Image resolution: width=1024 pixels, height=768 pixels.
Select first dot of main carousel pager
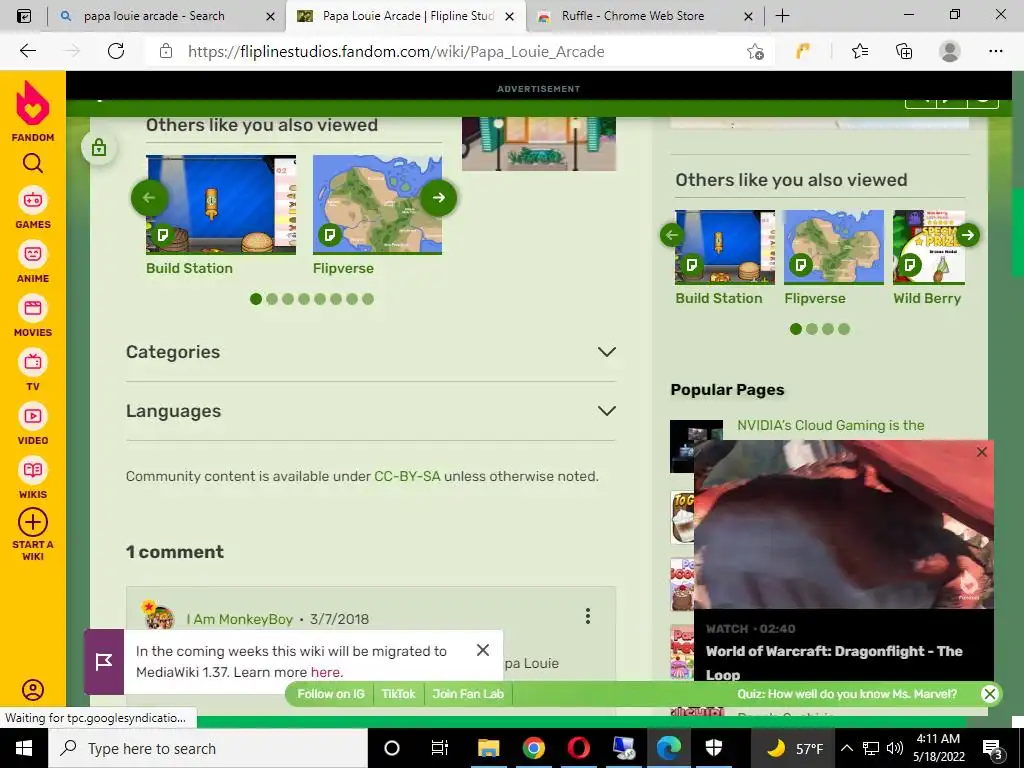256,299
